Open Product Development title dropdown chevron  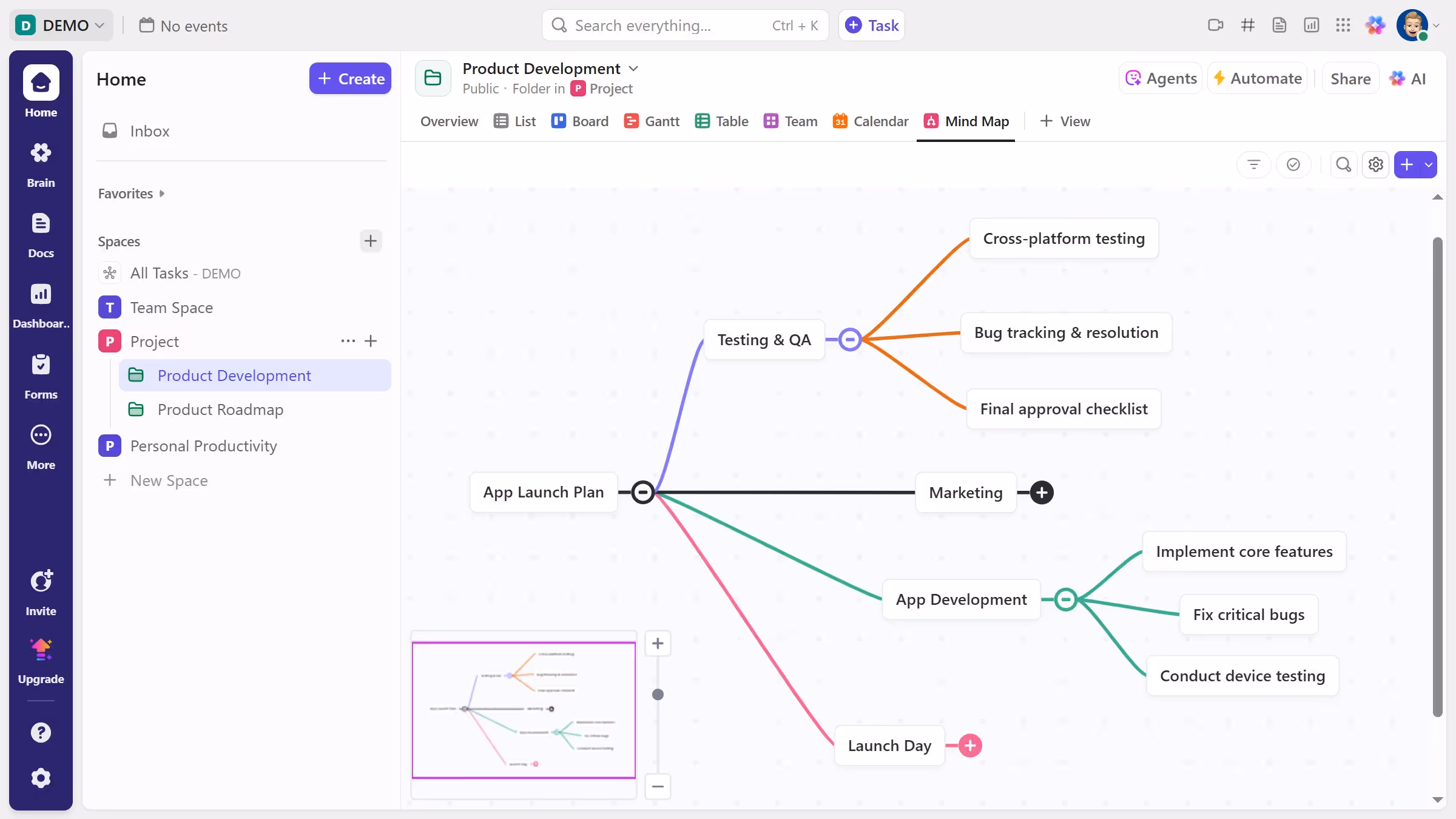pyautogui.click(x=633, y=69)
